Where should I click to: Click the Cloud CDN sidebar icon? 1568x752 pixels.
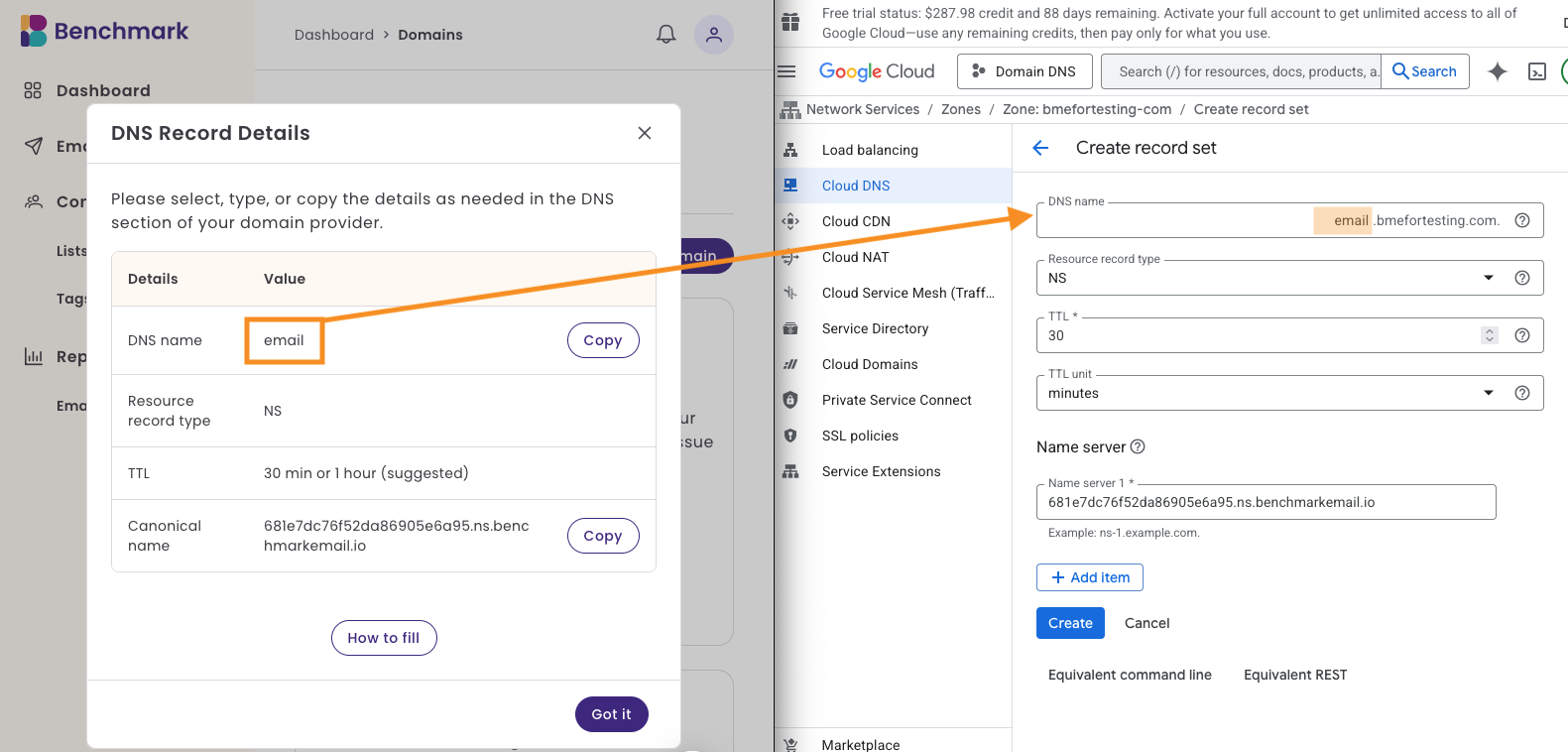click(x=790, y=221)
